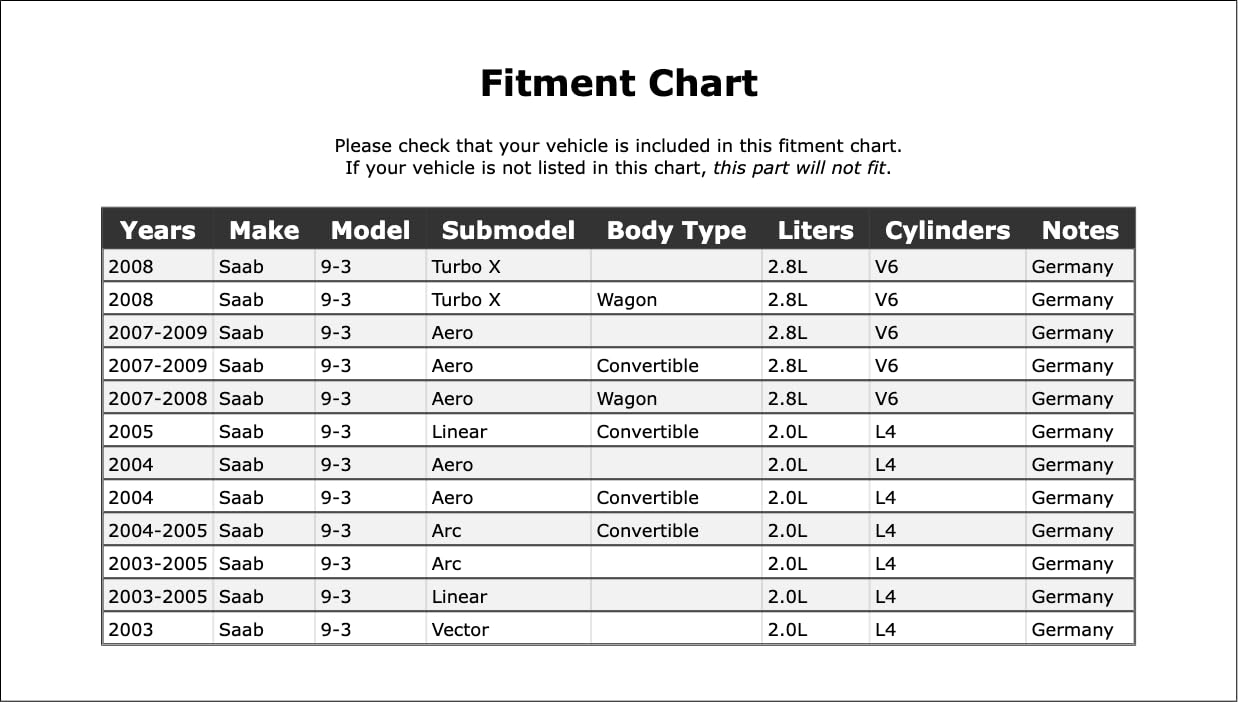Image resolution: width=1238 pixels, height=702 pixels.
Task: Click the Years column header
Action: [x=157, y=230]
